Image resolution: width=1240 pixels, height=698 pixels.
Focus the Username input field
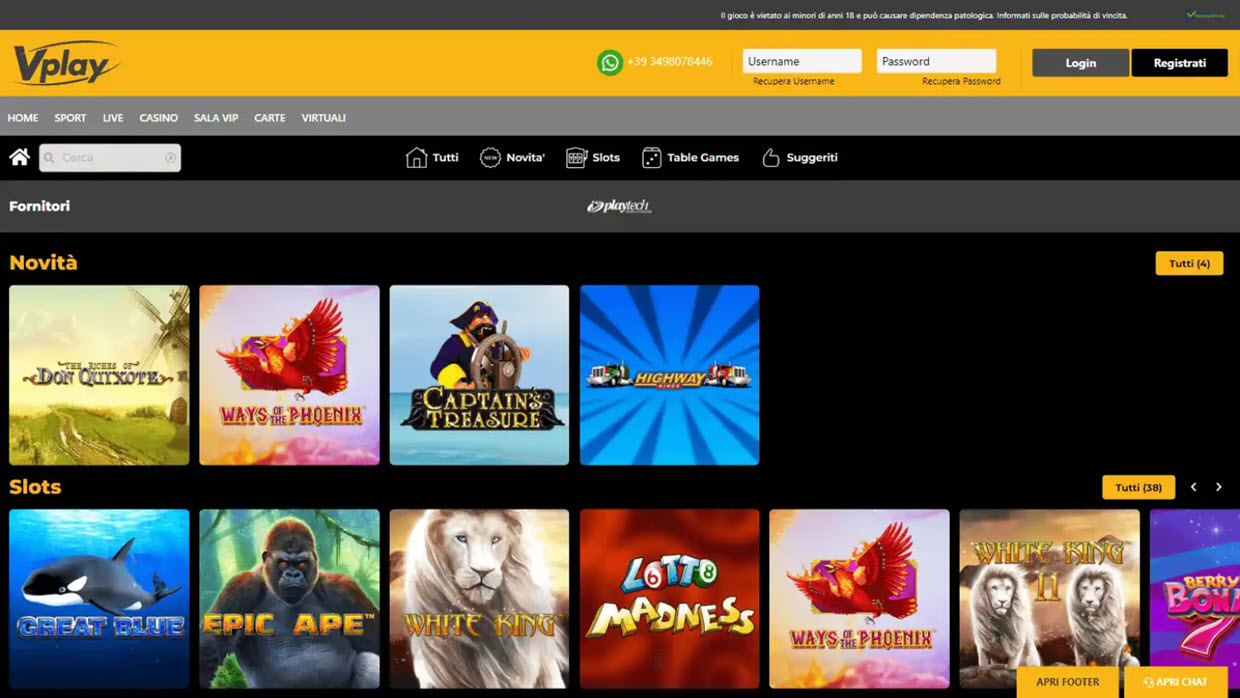point(802,61)
